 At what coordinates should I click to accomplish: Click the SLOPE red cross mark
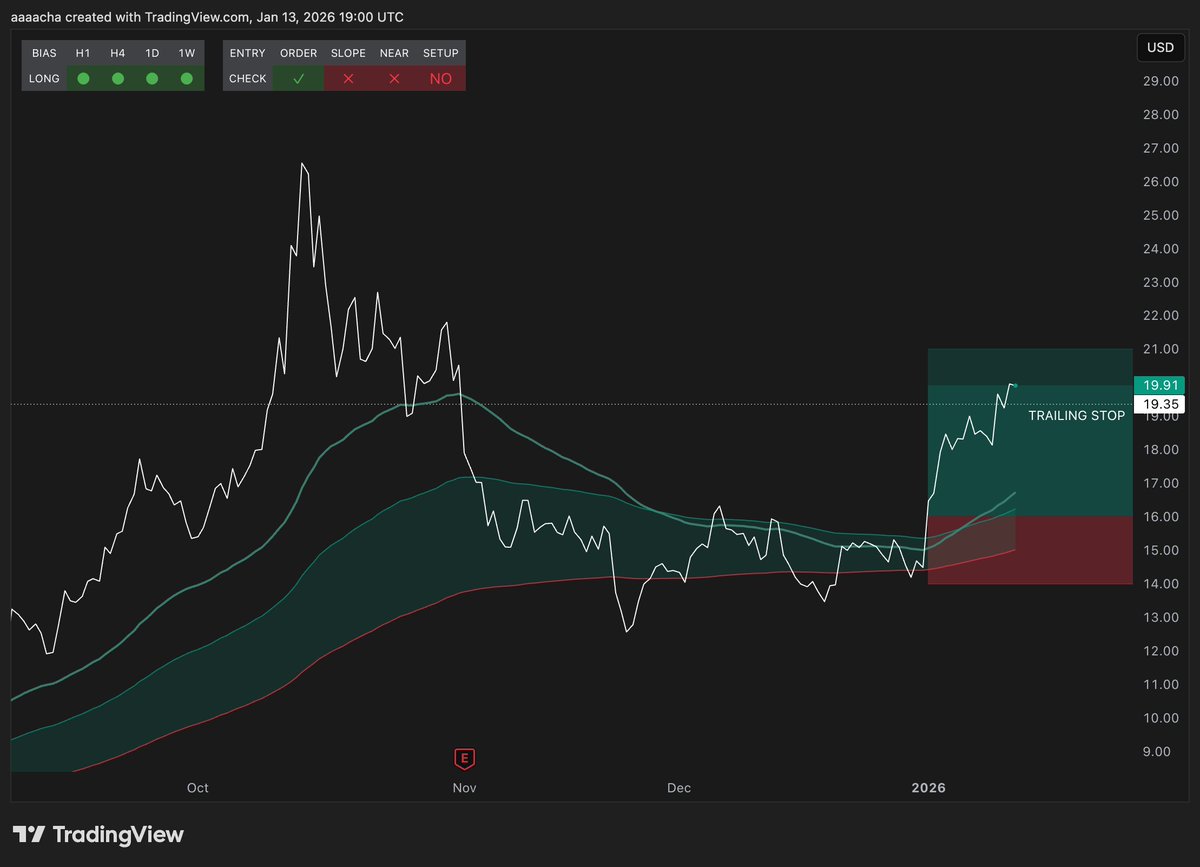348,78
